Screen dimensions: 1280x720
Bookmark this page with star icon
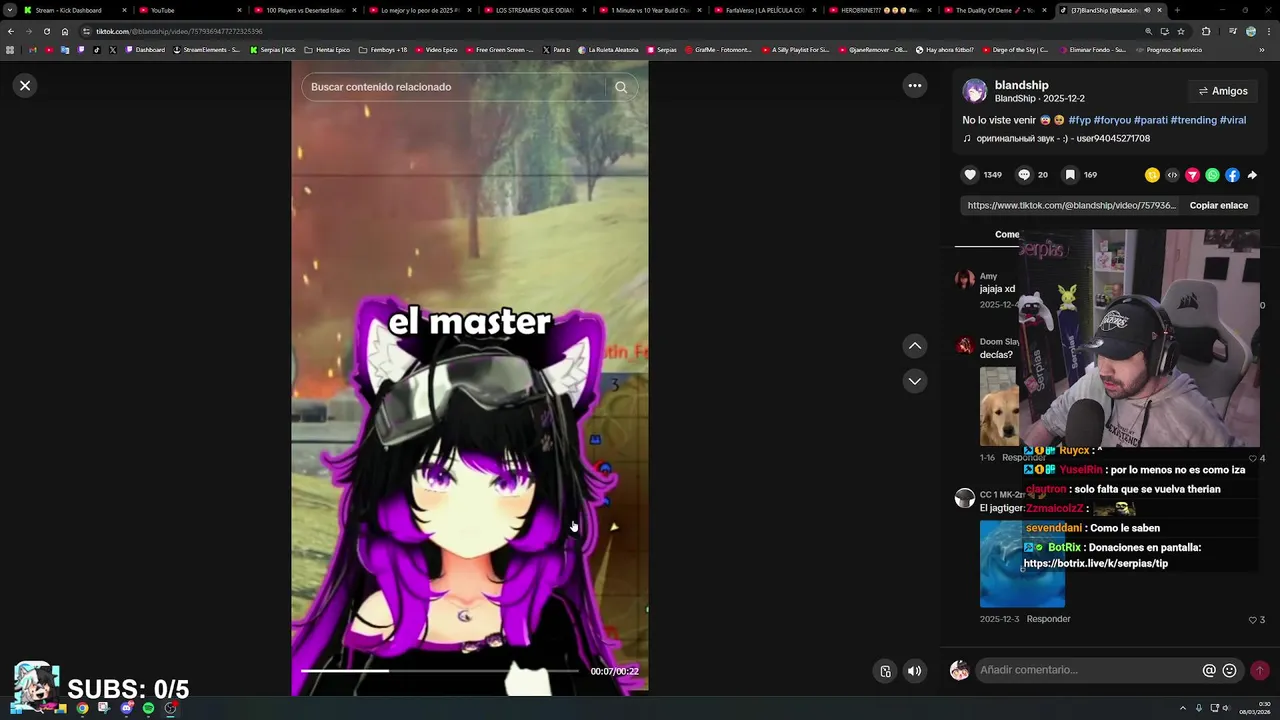(1180, 31)
